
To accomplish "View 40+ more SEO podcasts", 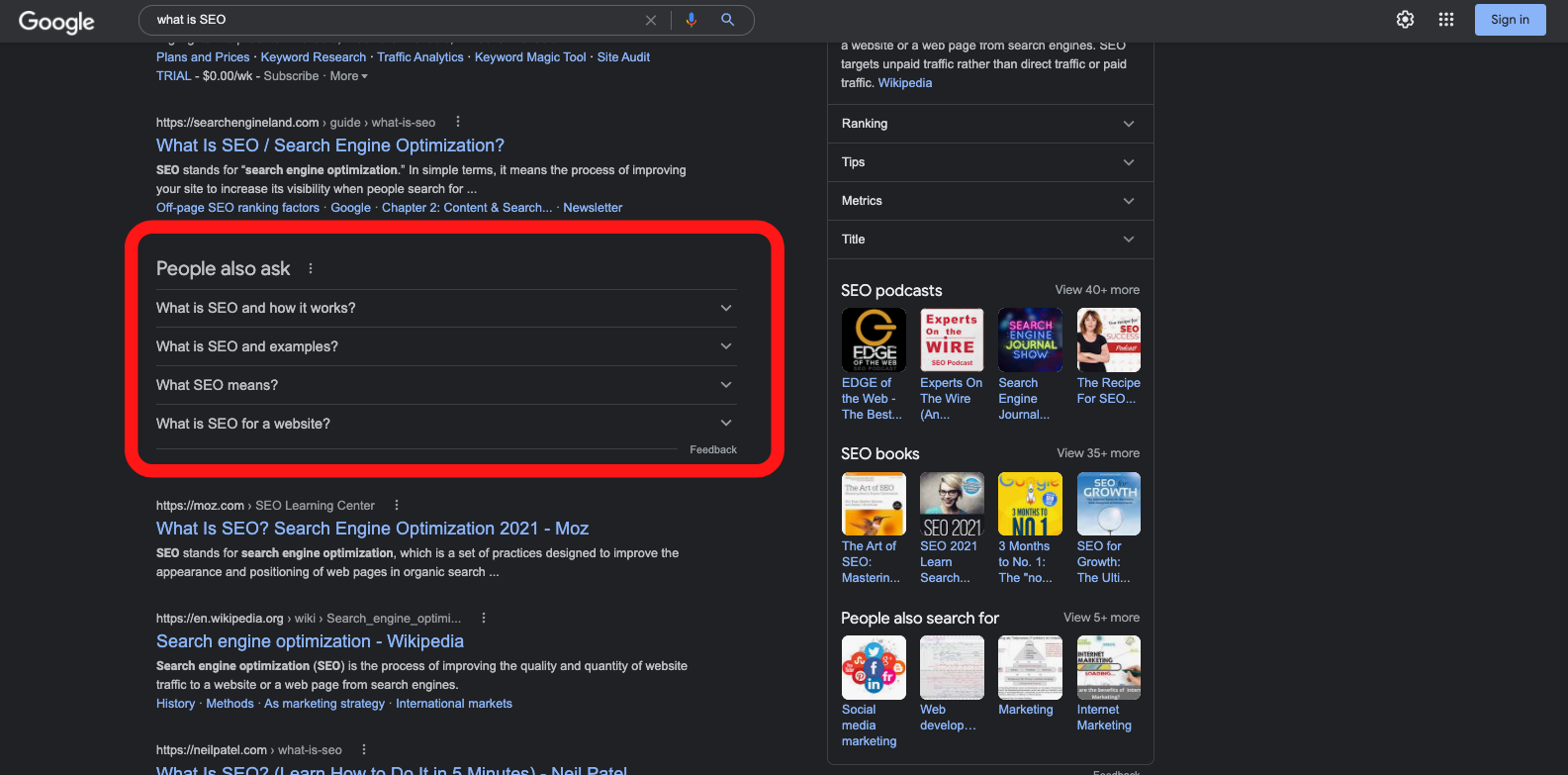I will click(x=1097, y=290).
